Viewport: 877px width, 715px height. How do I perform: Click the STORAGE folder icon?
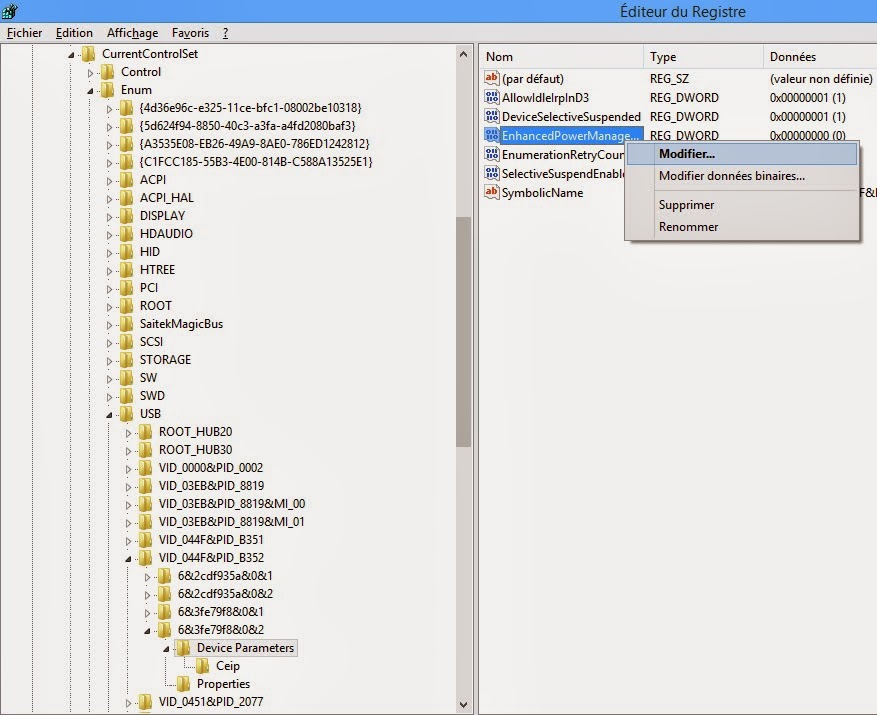point(126,360)
